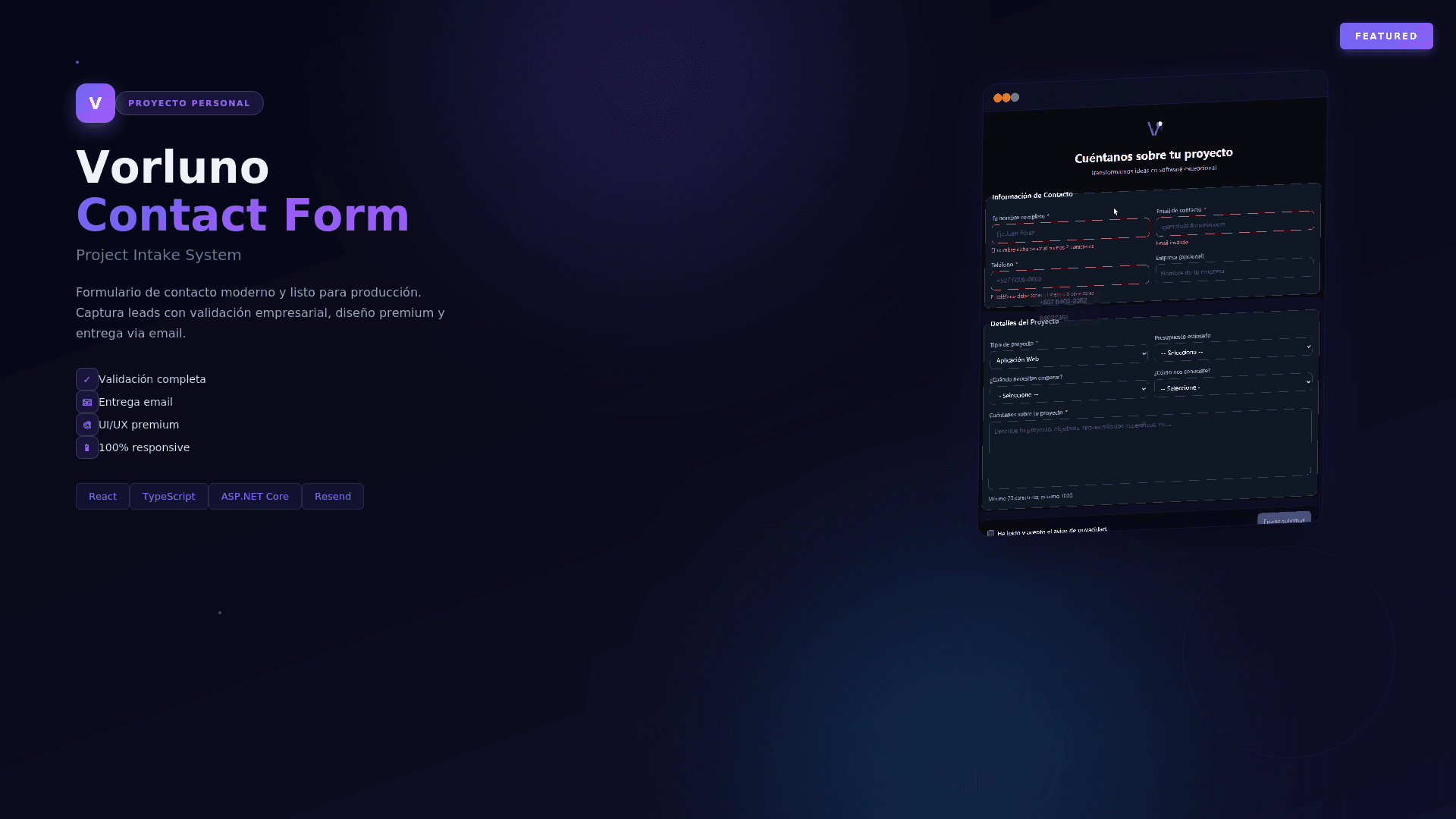Check the aviso de privacidad checkbox

coord(990,533)
